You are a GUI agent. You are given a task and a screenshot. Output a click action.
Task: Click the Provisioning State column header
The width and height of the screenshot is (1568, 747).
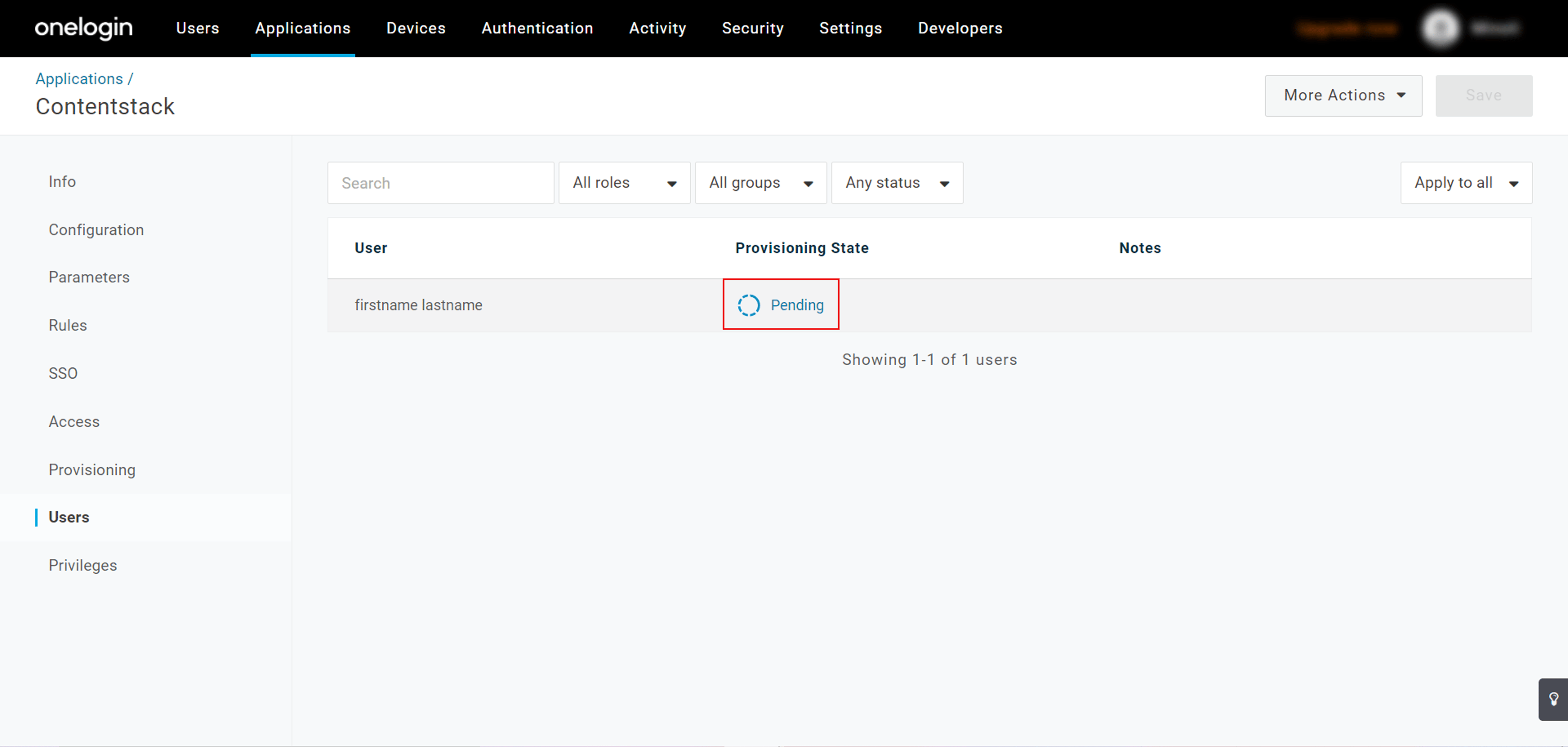coord(802,248)
